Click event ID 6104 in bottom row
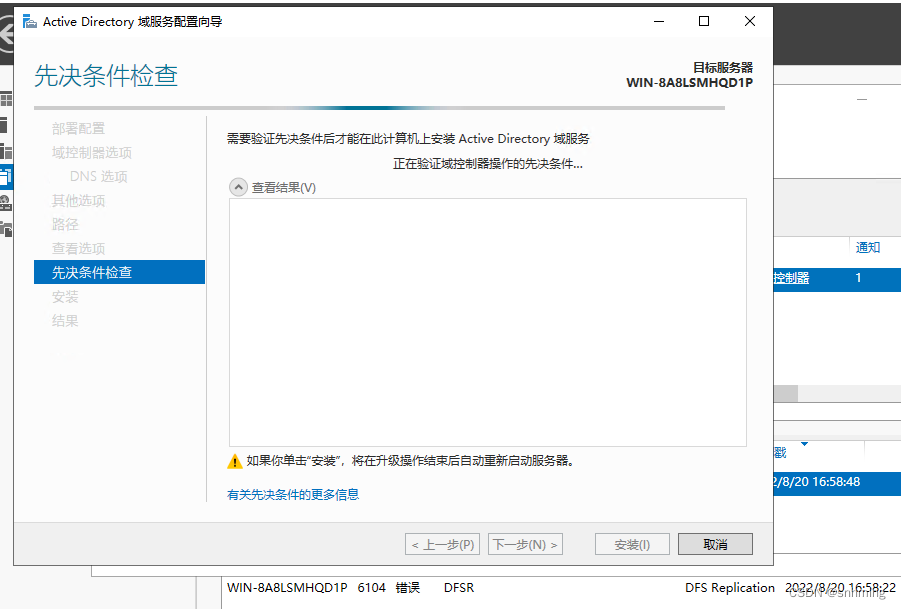This screenshot has height=609, width=901. coord(371,588)
